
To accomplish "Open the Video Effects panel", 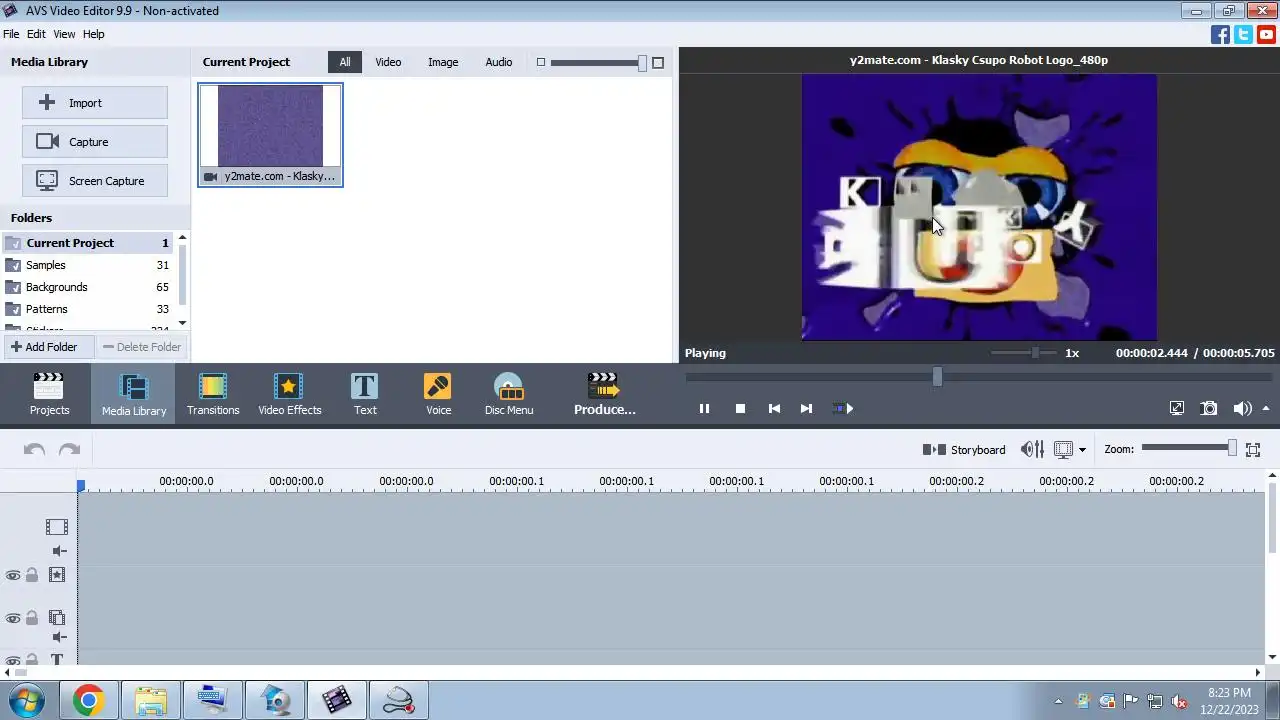I will (x=290, y=394).
